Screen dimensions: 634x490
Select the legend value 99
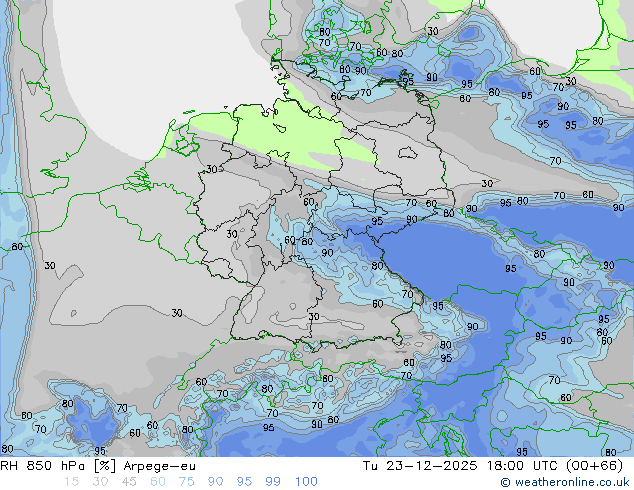pyautogui.click(x=273, y=482)
